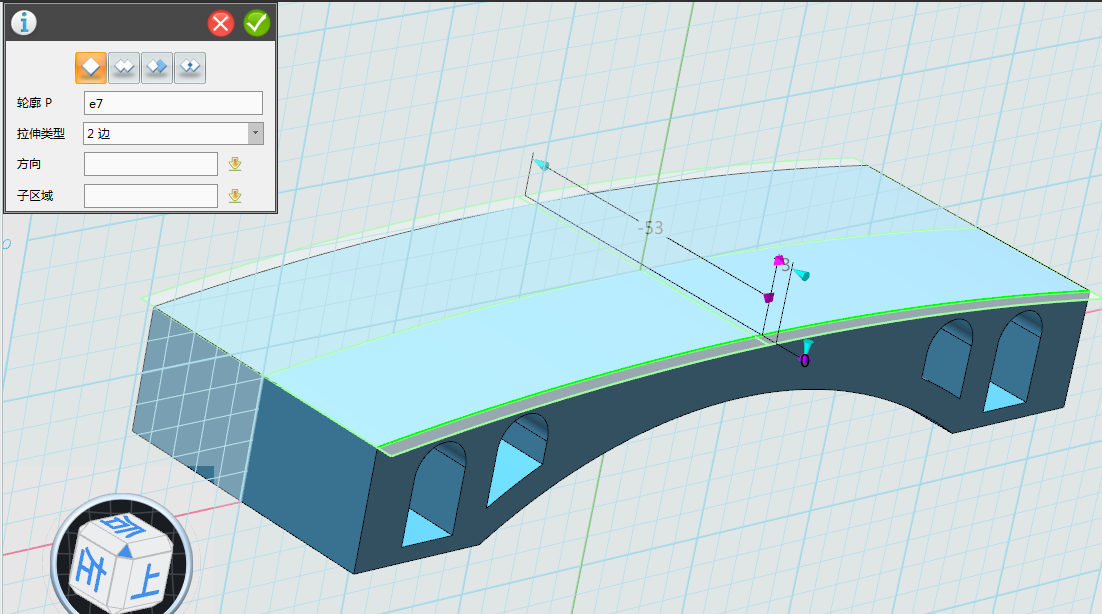
Task: Click the 轮廓 P field containing e7
Action: click(x=173, y=103)
